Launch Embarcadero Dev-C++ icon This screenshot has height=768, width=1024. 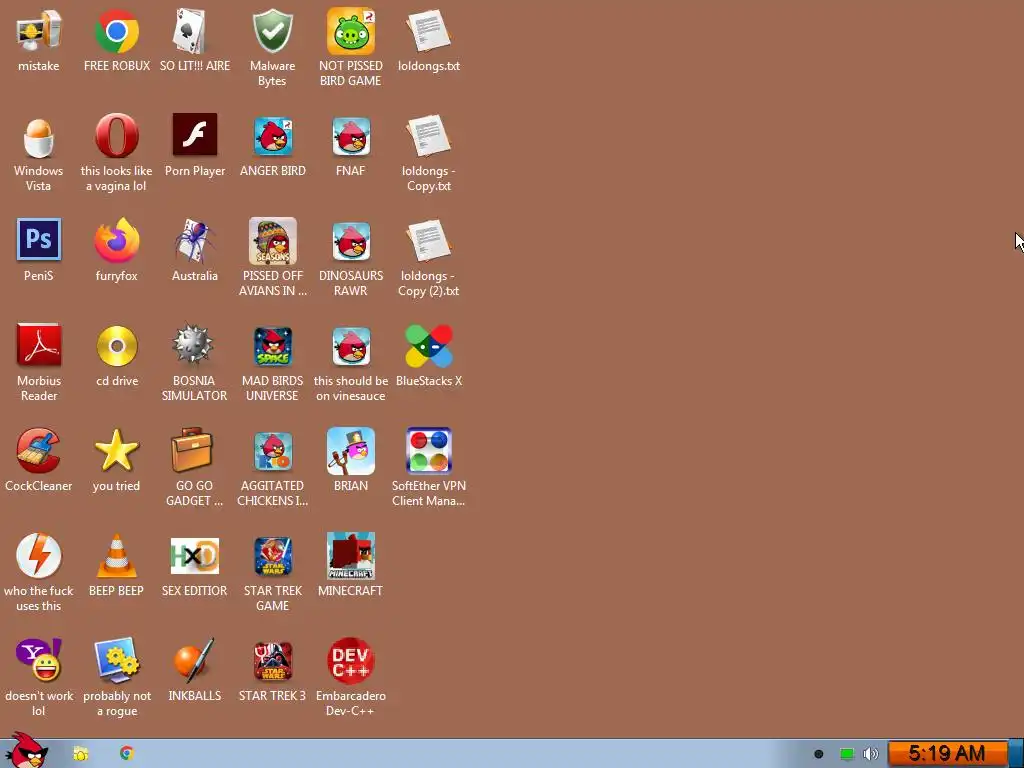click(351, 661)
